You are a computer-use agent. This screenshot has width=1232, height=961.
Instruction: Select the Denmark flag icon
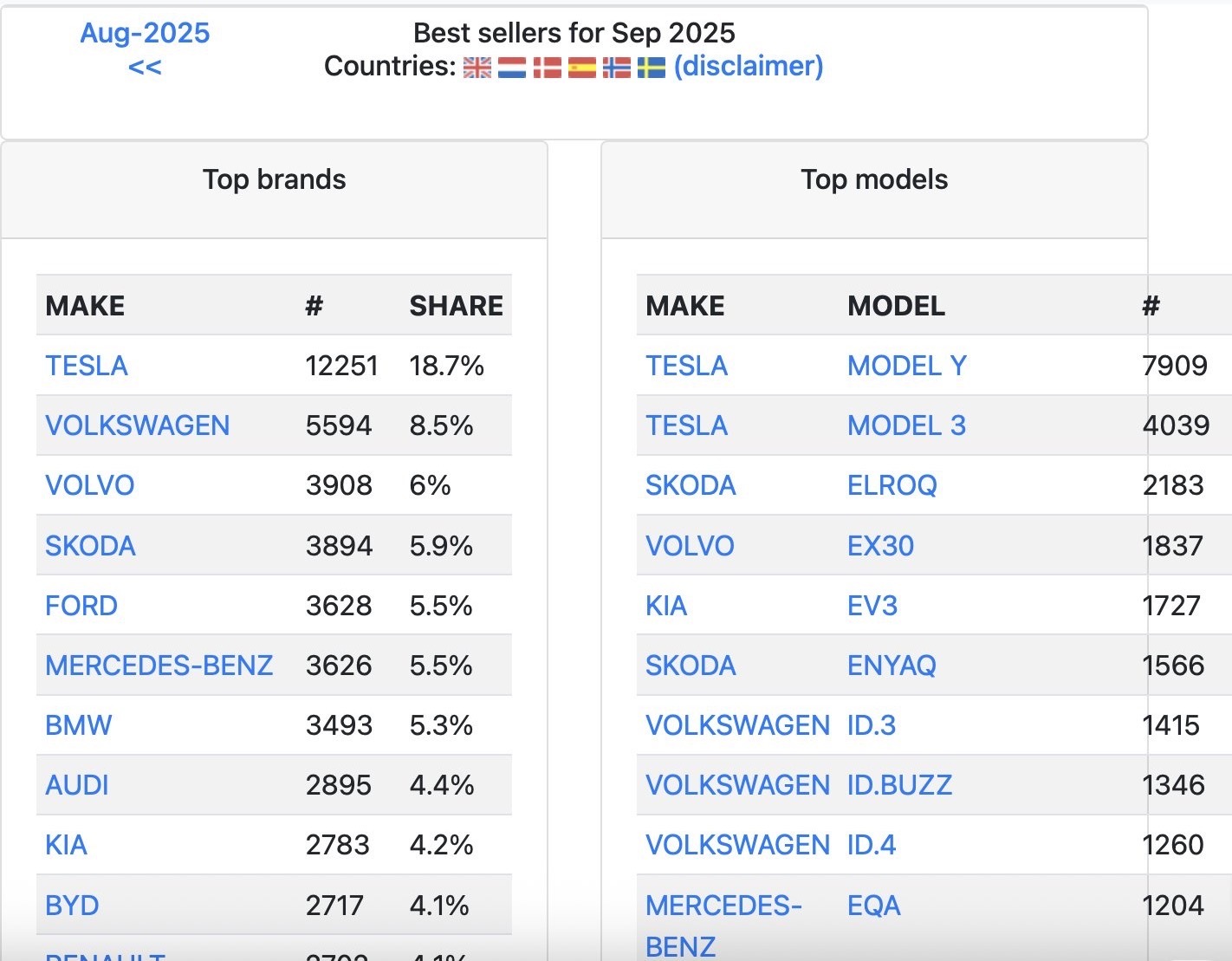click(547, 67)
